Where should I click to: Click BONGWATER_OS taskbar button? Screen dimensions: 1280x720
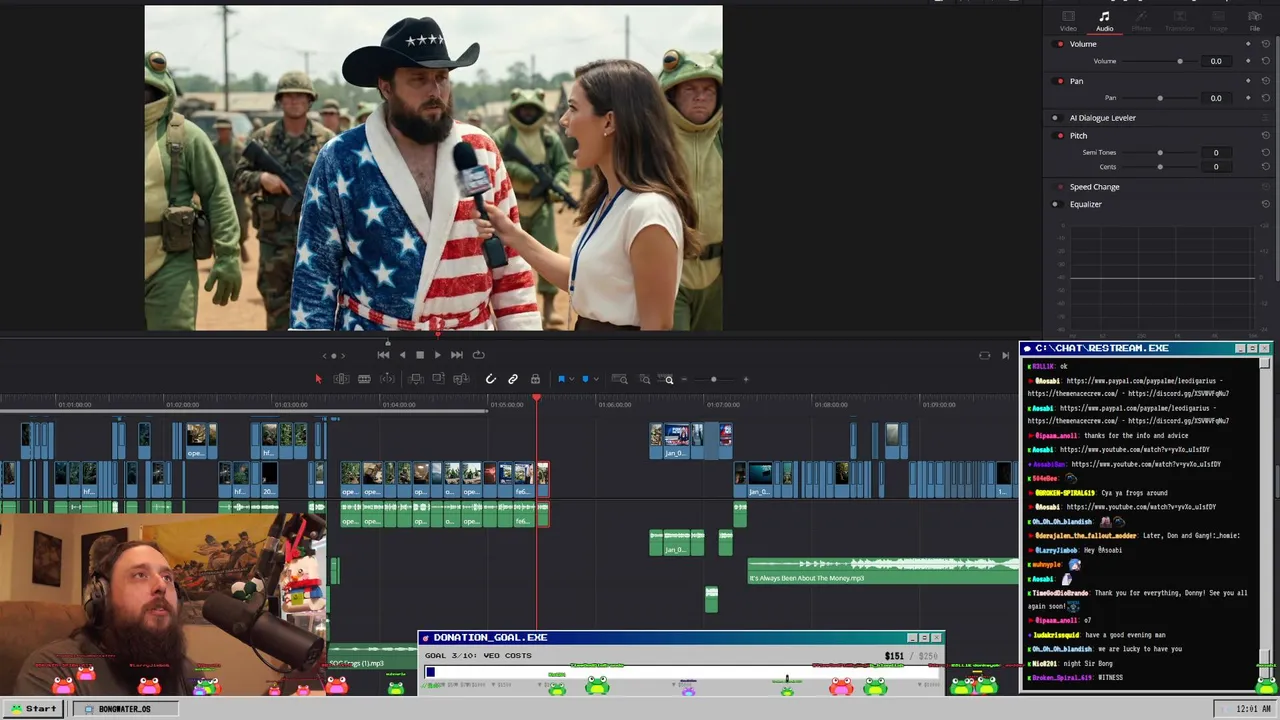click(124, 708)
